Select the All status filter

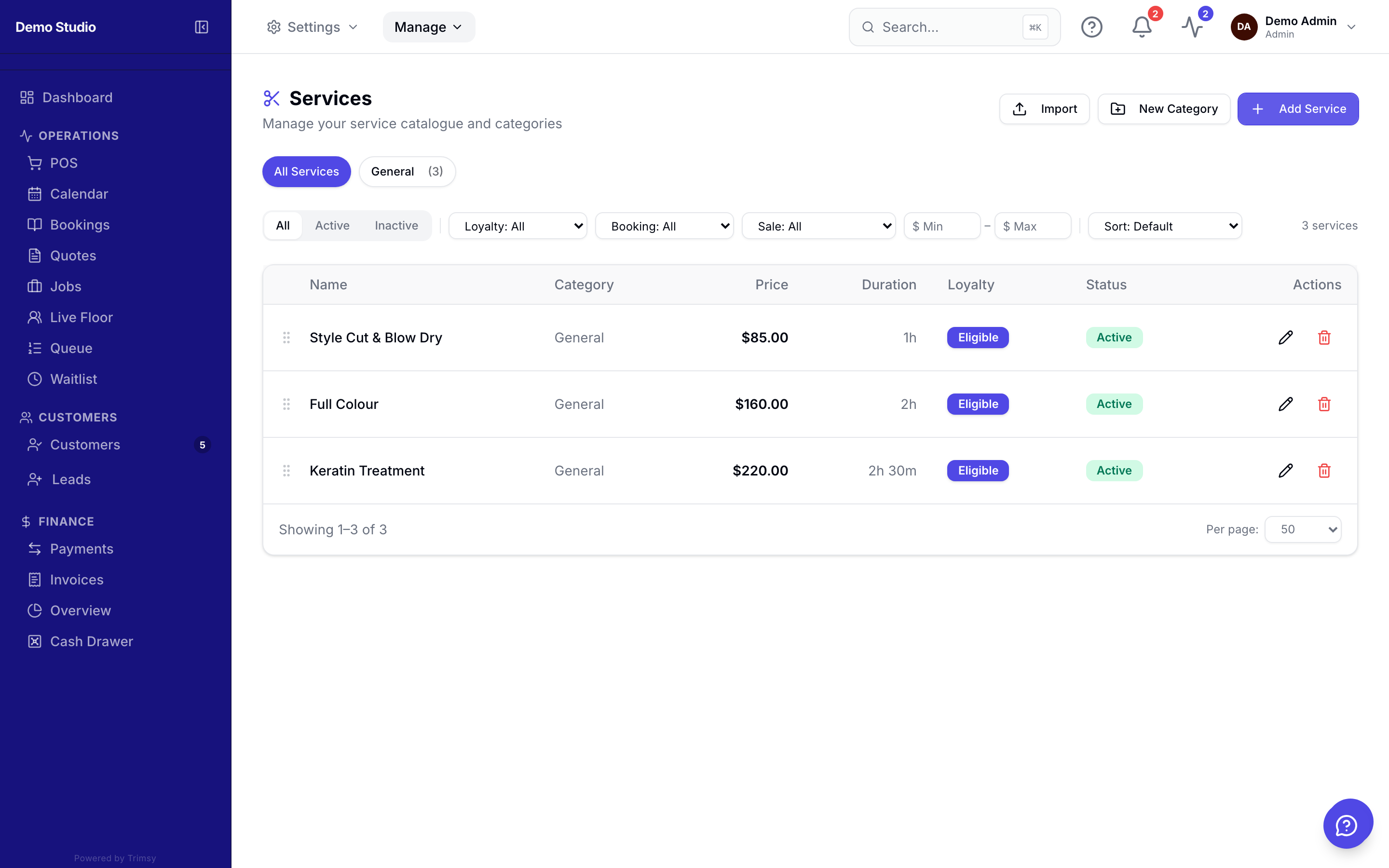pos(283,226)
